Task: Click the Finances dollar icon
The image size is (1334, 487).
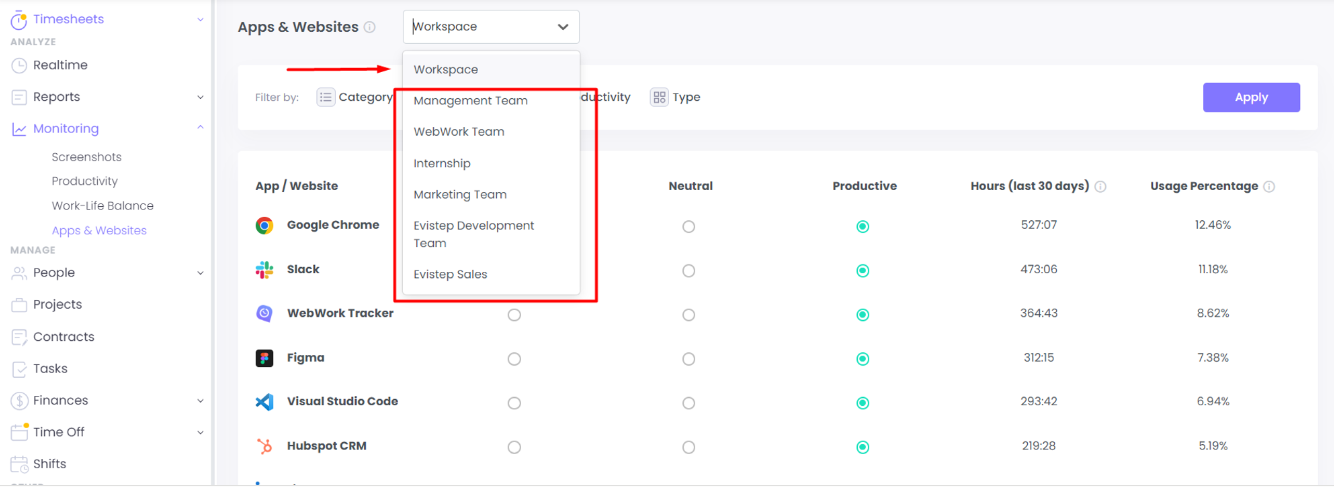Action: [19, 401]
